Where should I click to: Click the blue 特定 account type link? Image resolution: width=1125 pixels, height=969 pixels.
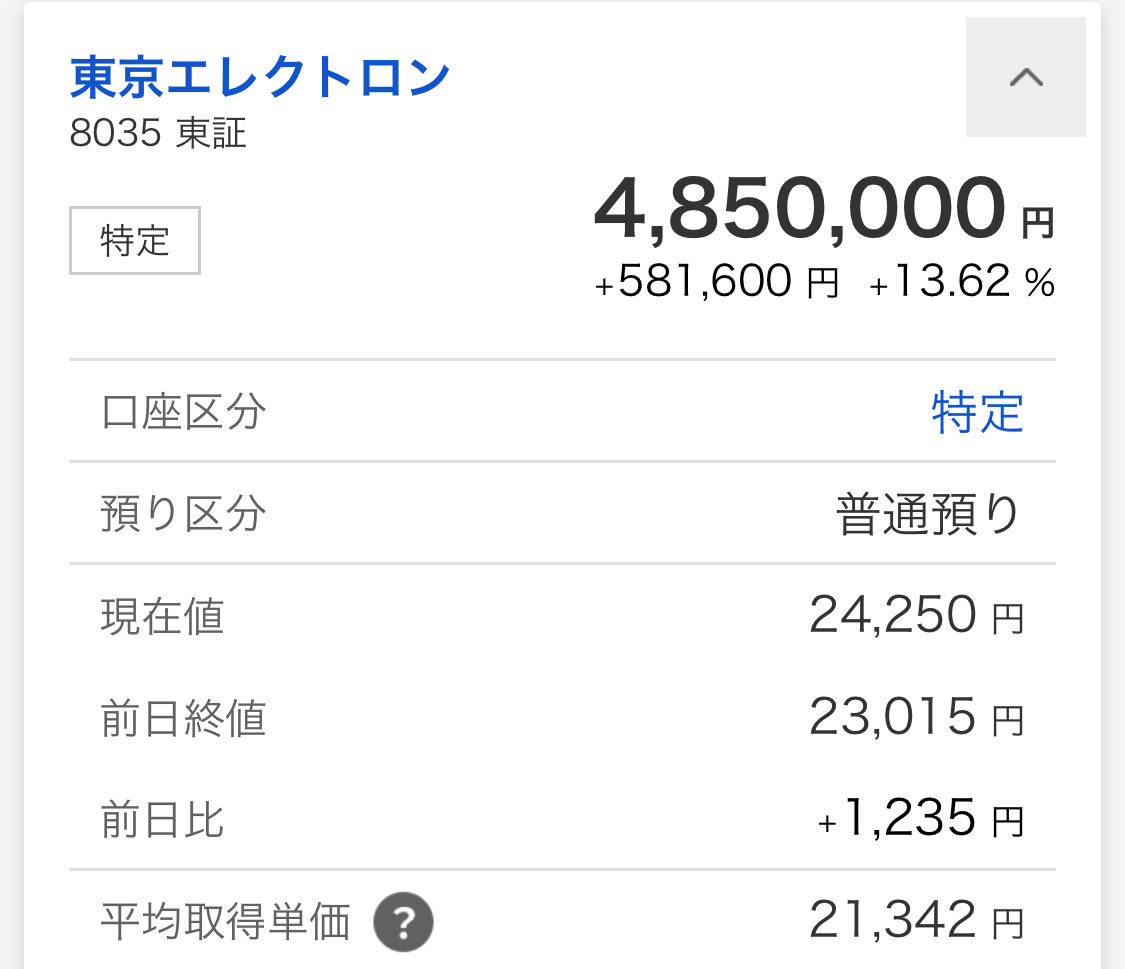point(977,412)
